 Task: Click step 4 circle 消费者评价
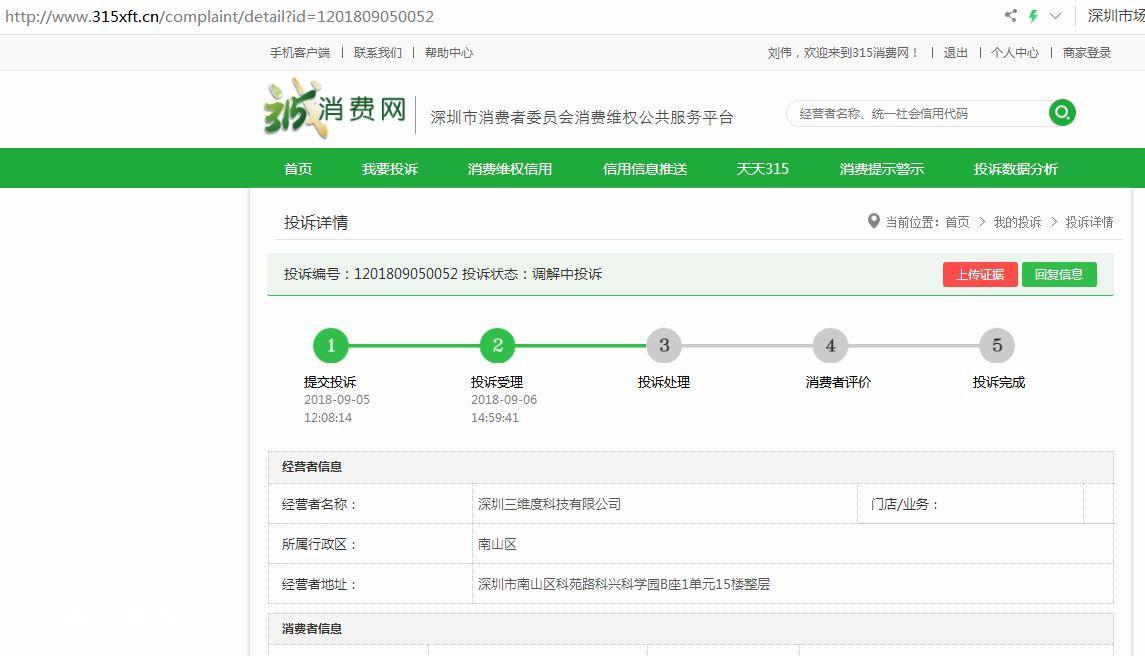tap(830, 346)
